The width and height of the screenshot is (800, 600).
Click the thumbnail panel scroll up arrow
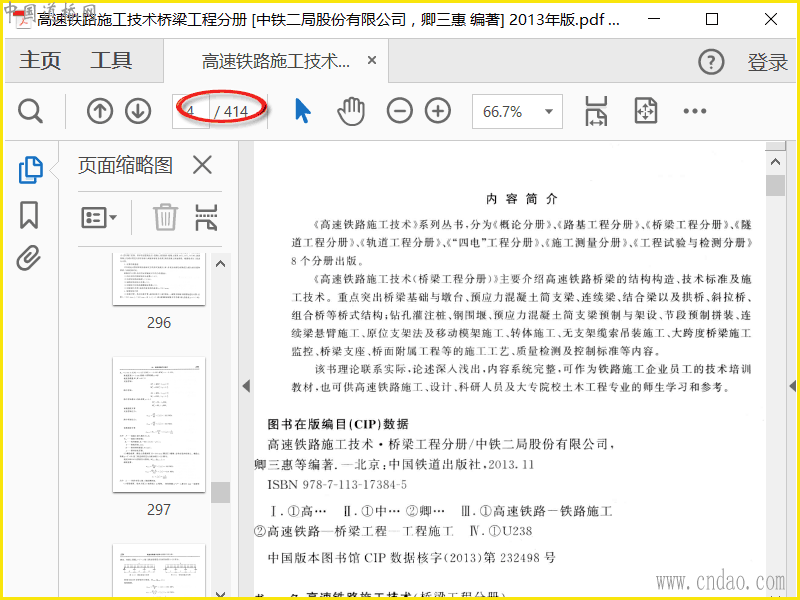click(x=220, y=264)
